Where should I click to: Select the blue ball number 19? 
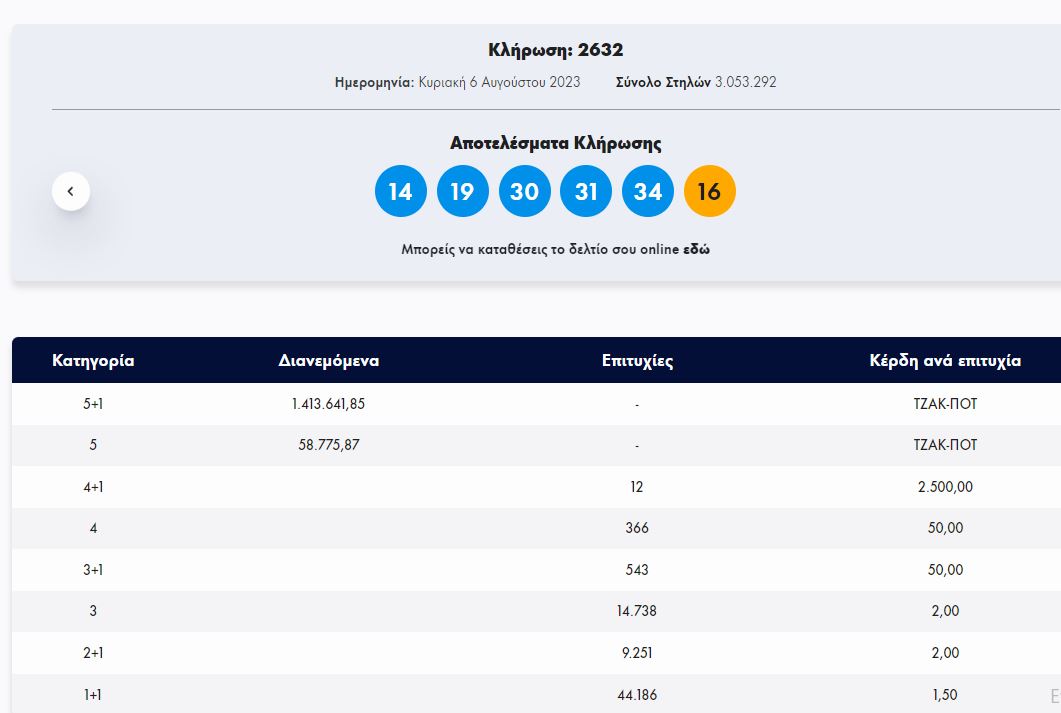pyautogui.click(x=462, y=191)
